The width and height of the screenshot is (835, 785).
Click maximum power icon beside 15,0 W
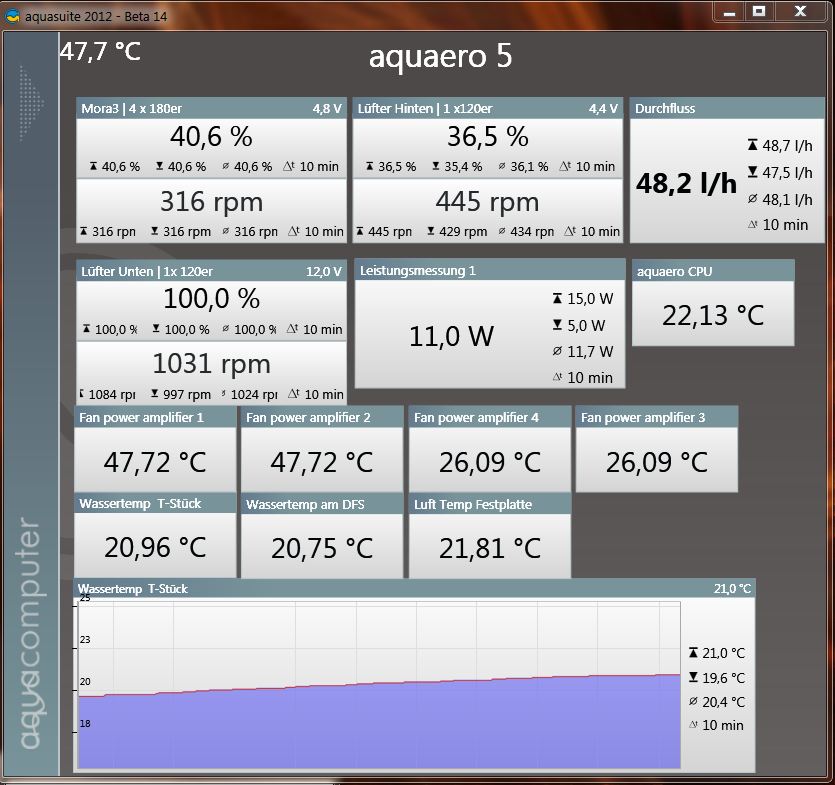557,299
